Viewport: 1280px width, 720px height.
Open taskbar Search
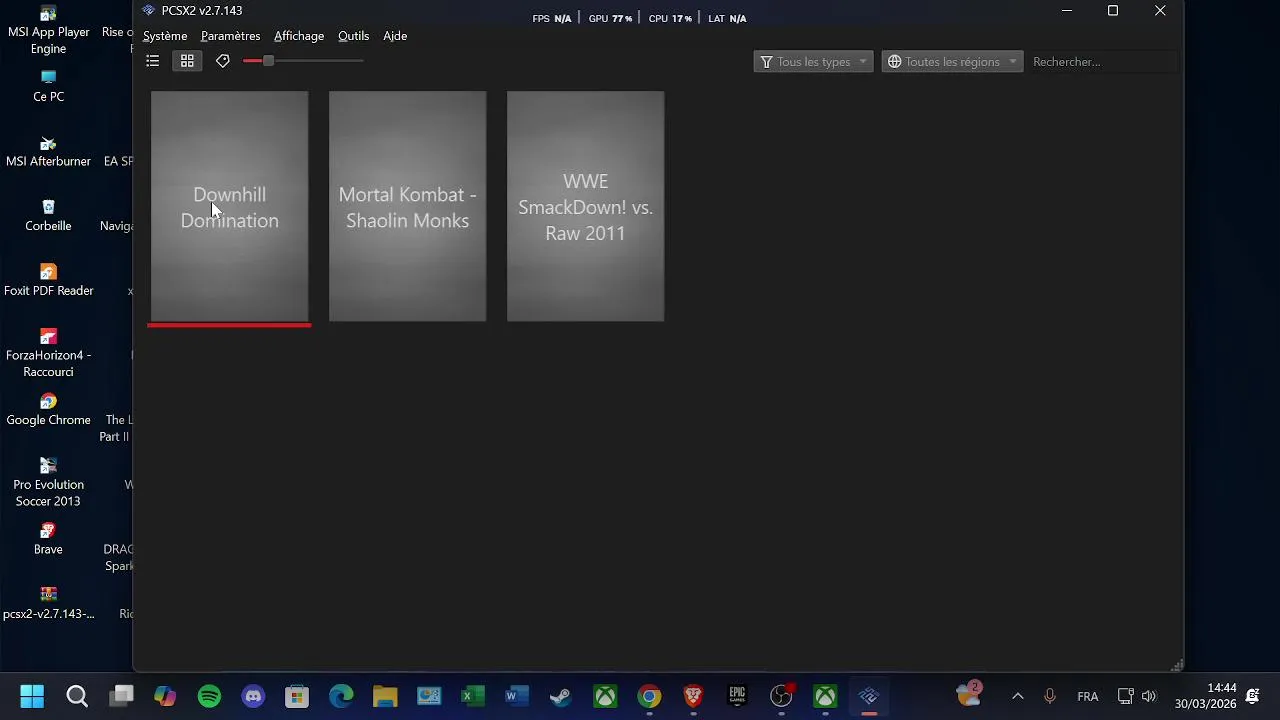(x=77, y=696)
